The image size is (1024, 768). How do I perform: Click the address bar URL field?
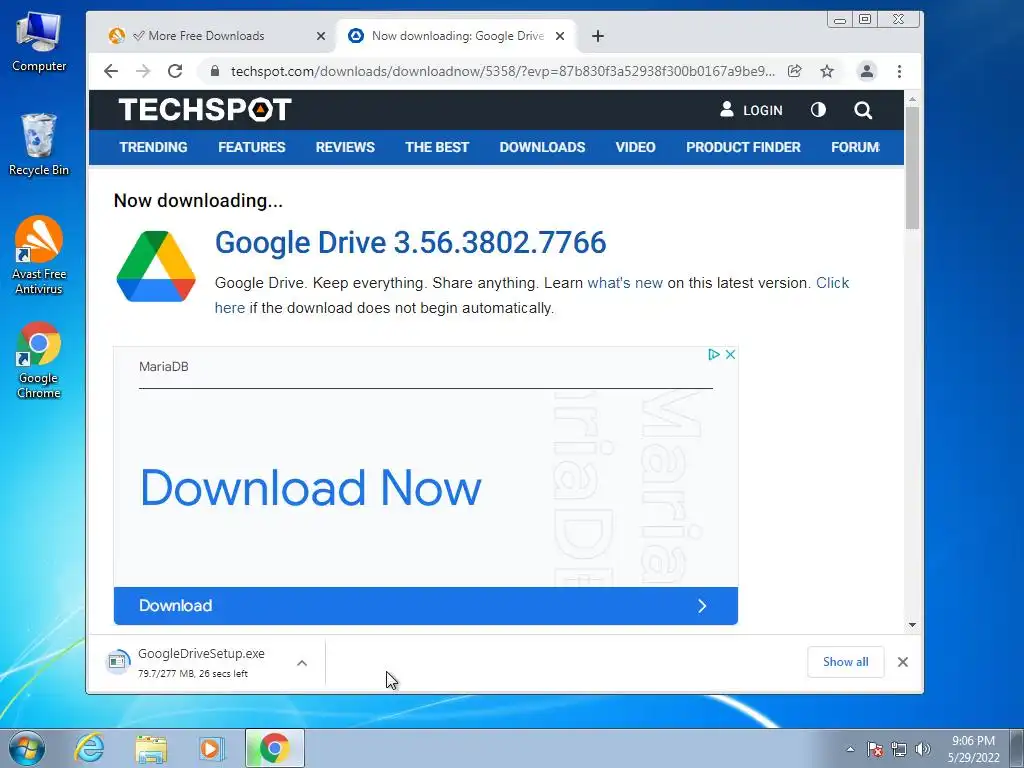(503, 71)
